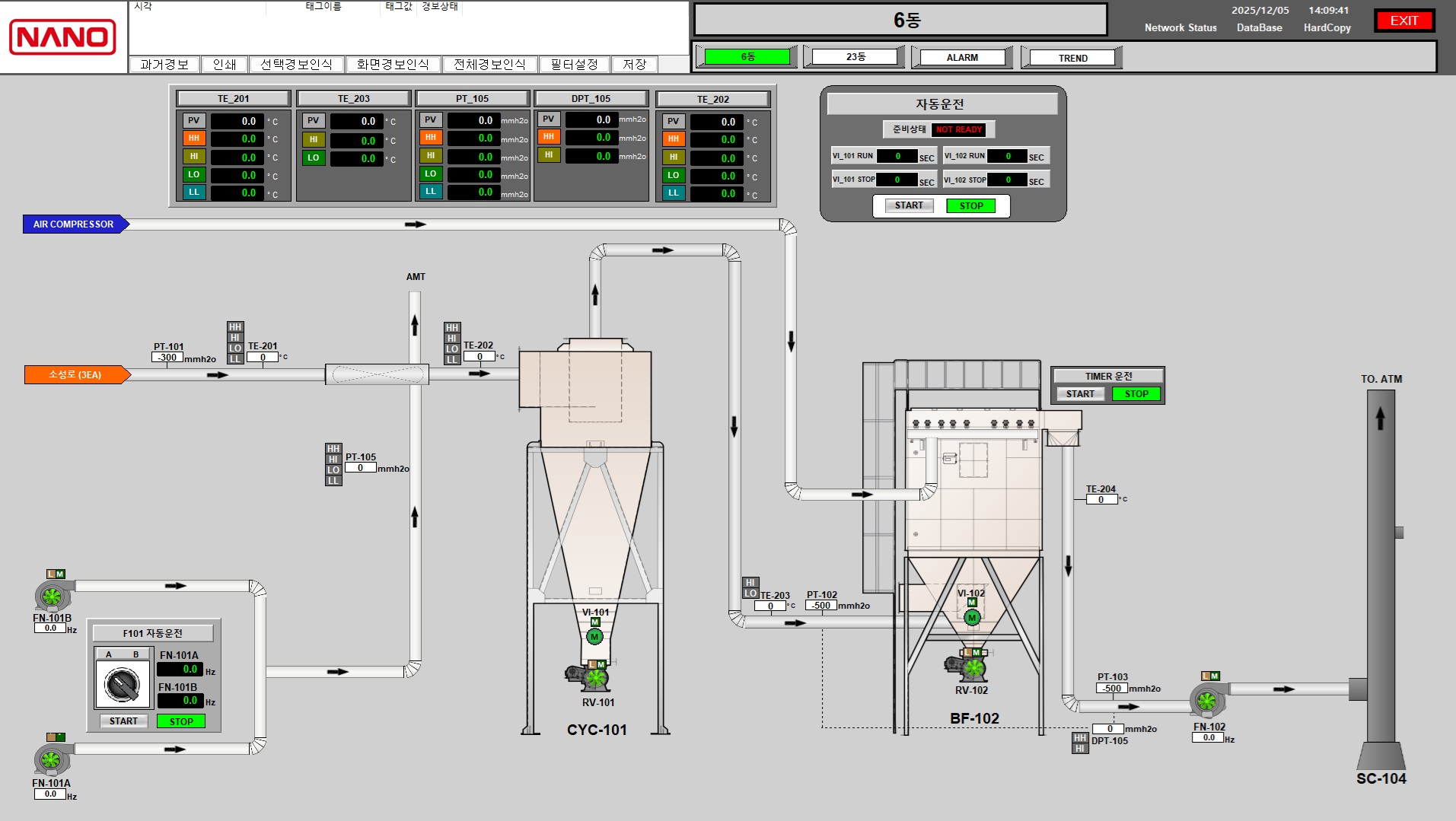Click the VI-102 vibrator motor icon
Screen dimensions: 1456x821
(972, 617)
